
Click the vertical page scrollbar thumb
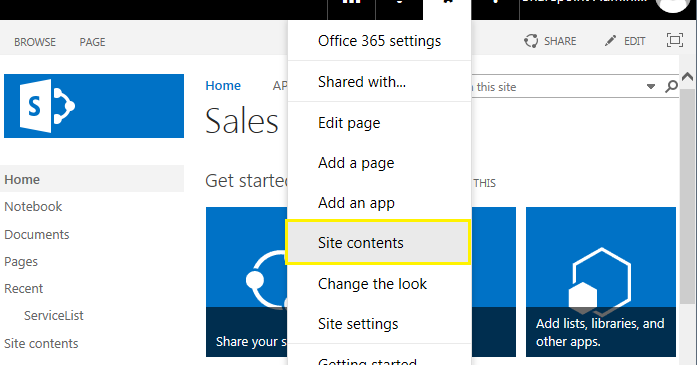pyautogui.click(x=688, y=196)
